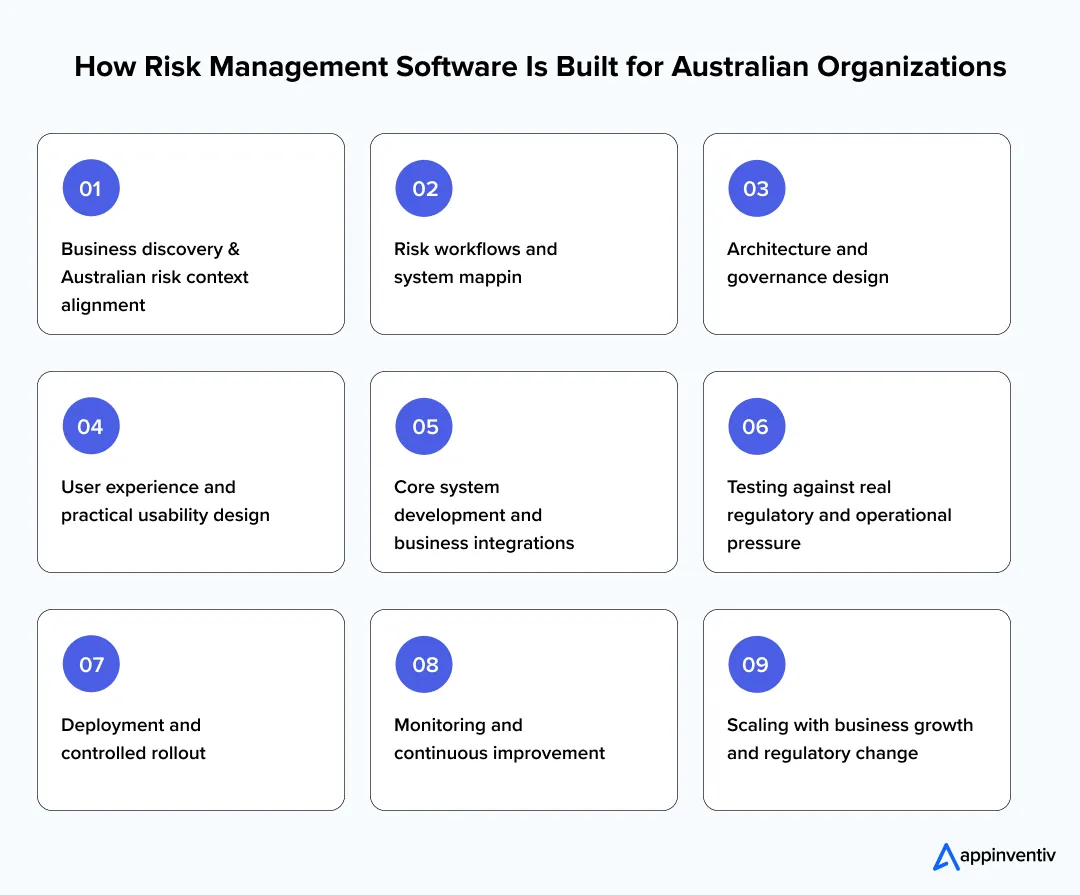Click the 03 step indicator circle
This screenshot has width=1080, height=895.
(757, 187)
